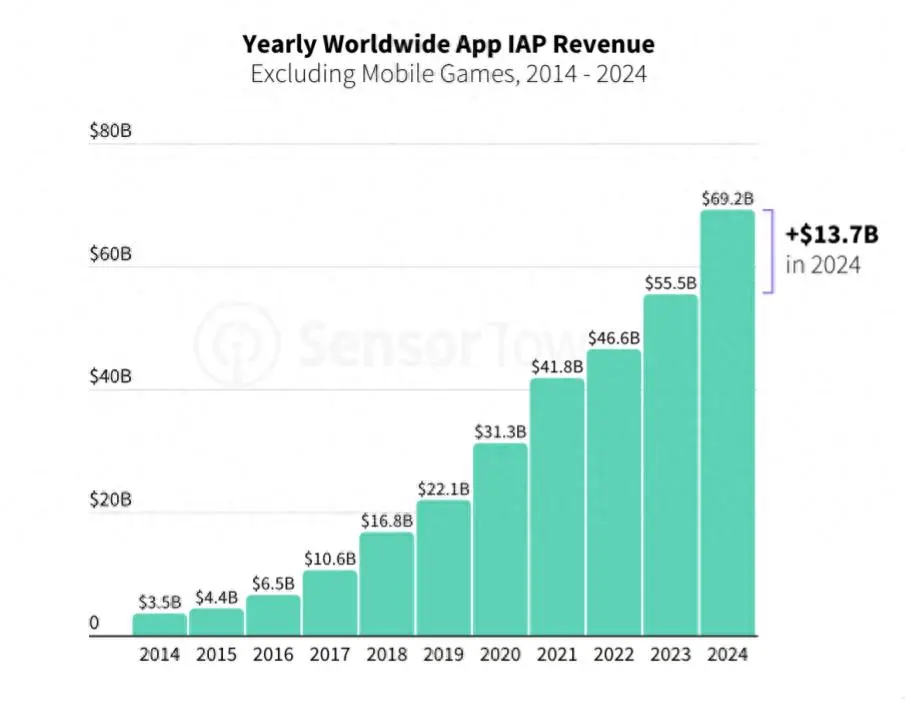Image resolution: width=907 pixels, height=702 pixels.
Task: Click the Sensor Tower watermark logo icon
Action: 237,345
